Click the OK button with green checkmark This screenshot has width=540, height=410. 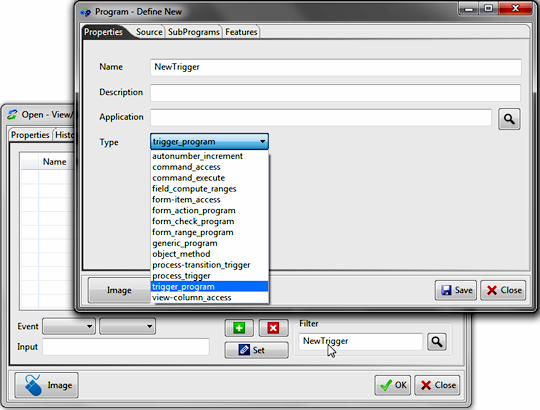[x=393, y=385]
